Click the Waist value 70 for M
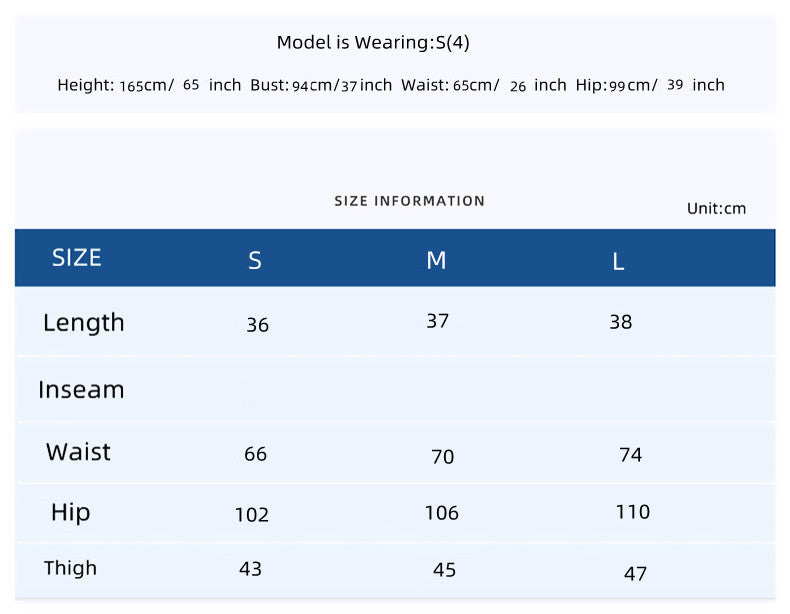The image size is (790, 614). coord(443,457)
